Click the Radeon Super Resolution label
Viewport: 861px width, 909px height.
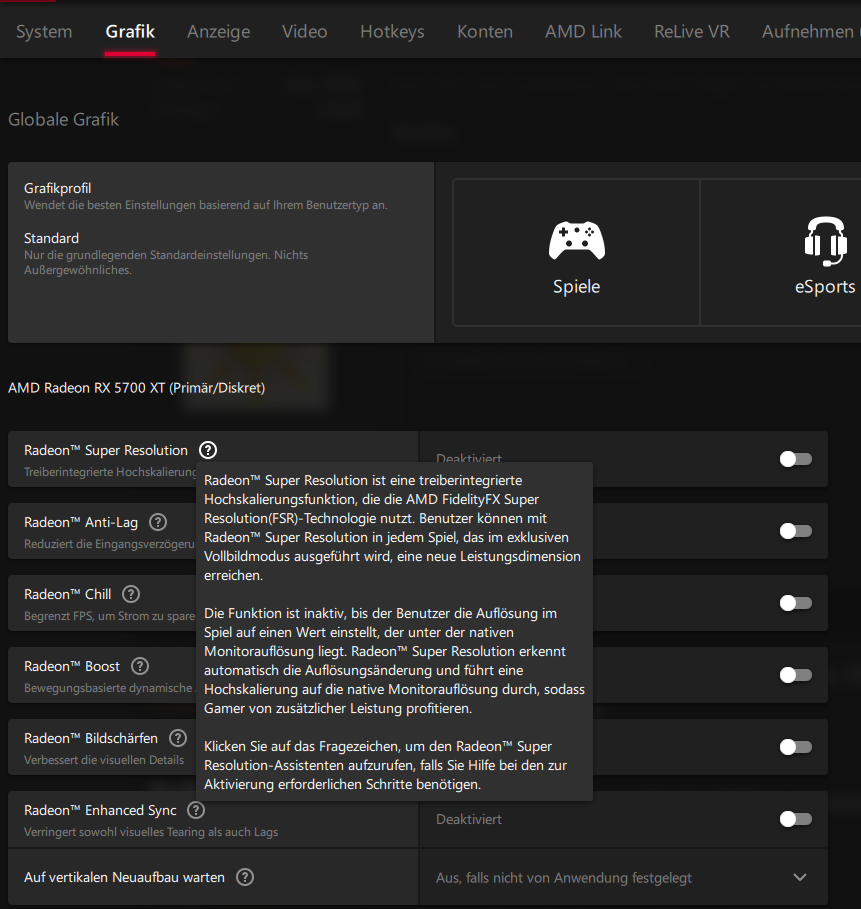tap(106, 450)
